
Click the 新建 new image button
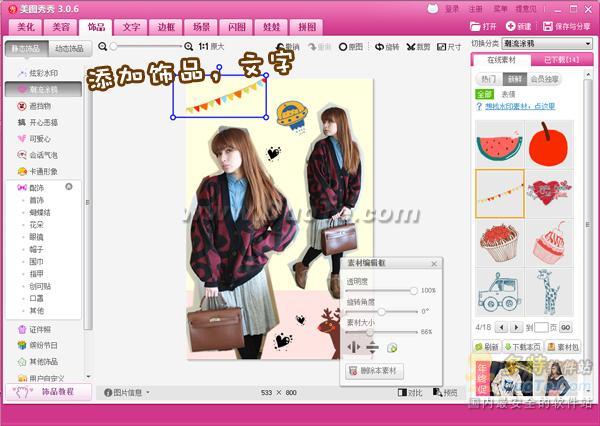point(518,26)
